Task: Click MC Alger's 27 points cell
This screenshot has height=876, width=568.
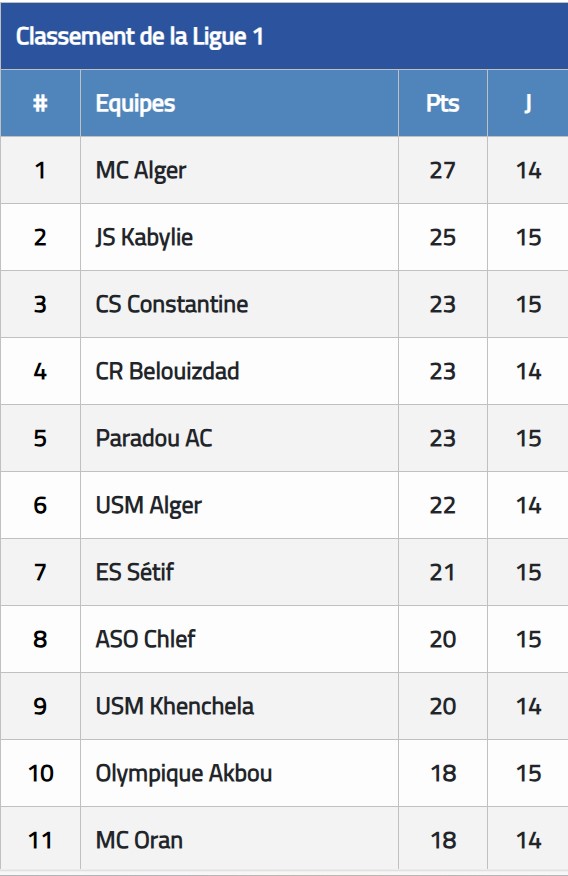Action: [x=443, y=170]
